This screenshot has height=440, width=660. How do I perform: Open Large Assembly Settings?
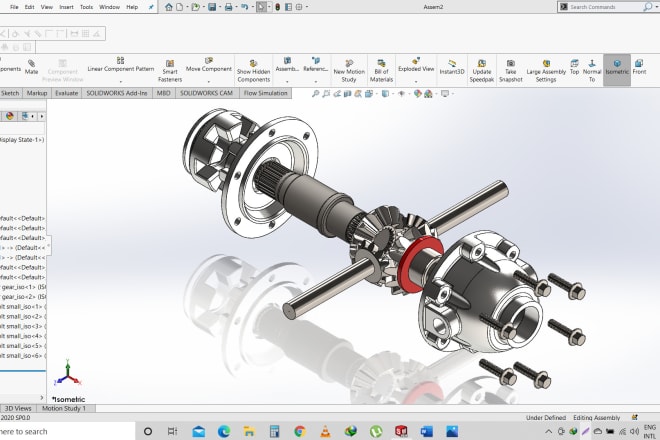[x=546, y=70]
